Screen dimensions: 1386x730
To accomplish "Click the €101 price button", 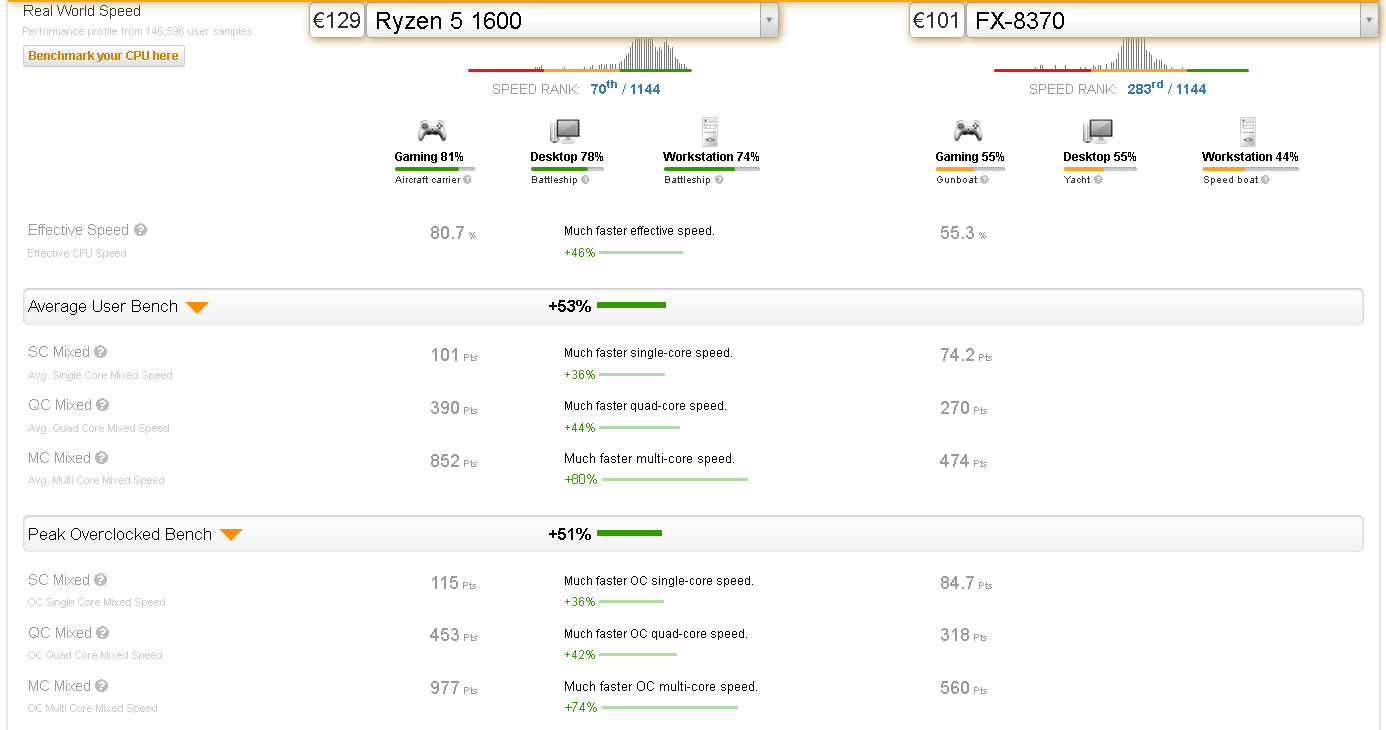I will point(937,20).
